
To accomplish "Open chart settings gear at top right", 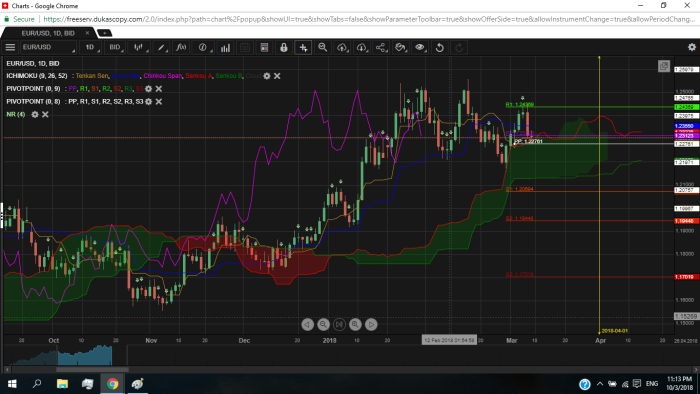I will pyautogui.click(x=692, y=47).
